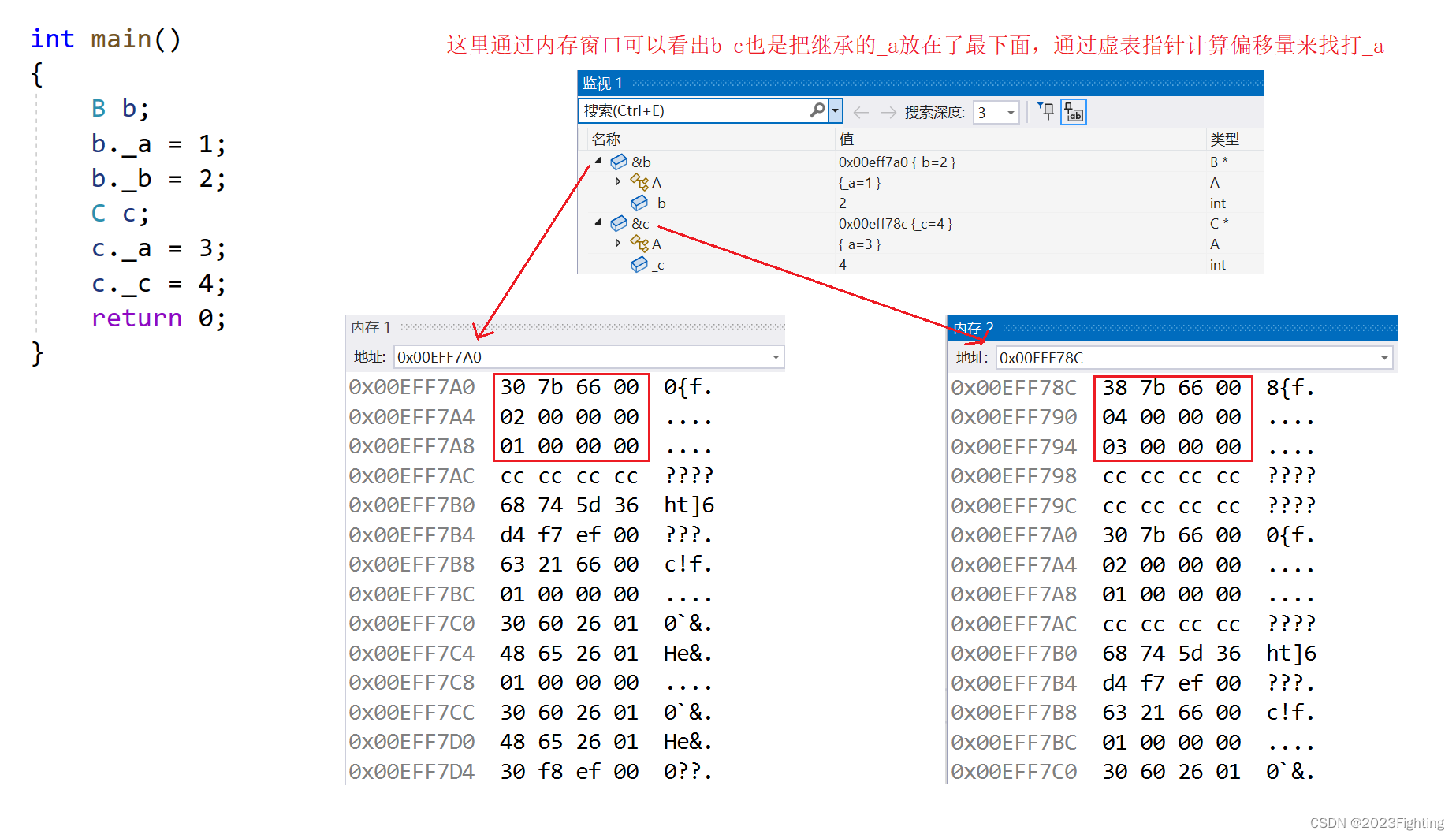Click the 类型 column header
Image resolution: width=1456 pixels, height=838 pixels.
(x=1224, y=139)
